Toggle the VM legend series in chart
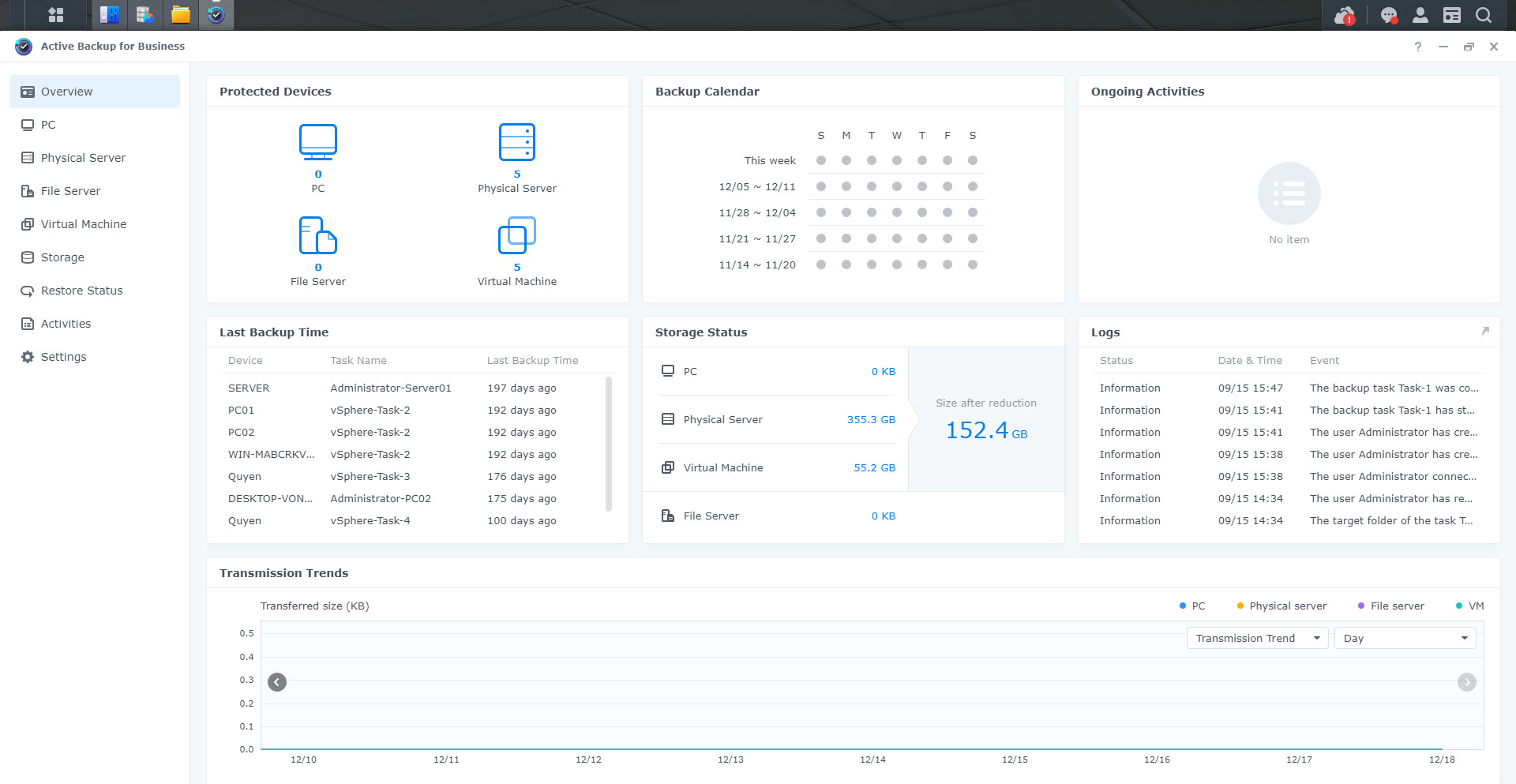Image resolution: width=1516 pixels, height=784 pixels. click(x=1469, y=606)
